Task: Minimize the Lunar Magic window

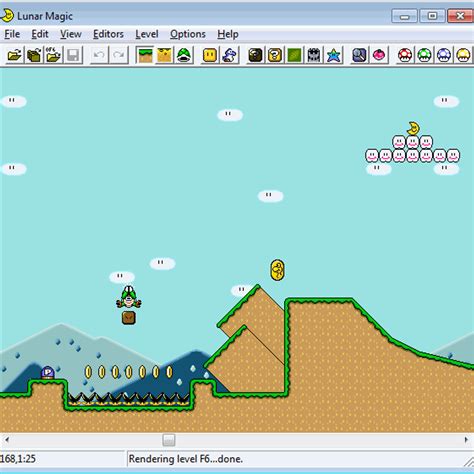Action: tap(404, 16)
